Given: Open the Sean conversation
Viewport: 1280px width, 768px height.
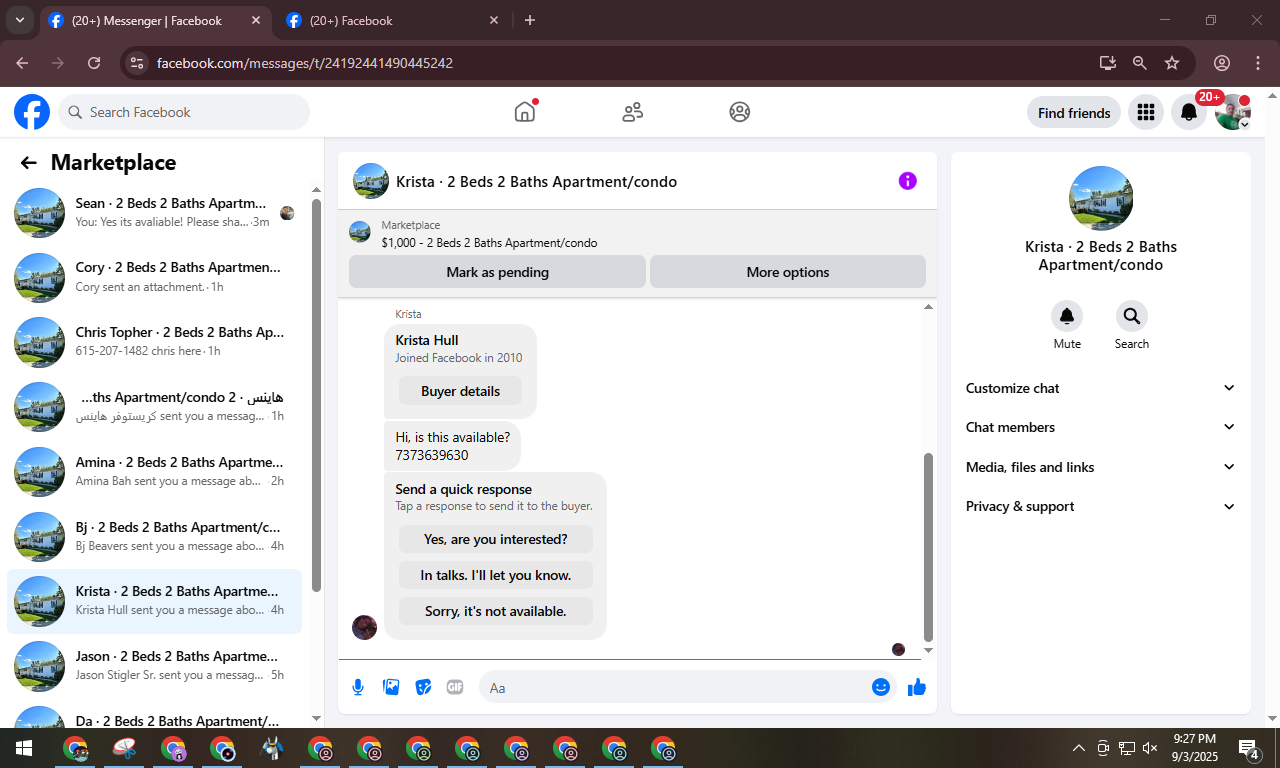Looking at the screenshot, I should coord(155,213).
